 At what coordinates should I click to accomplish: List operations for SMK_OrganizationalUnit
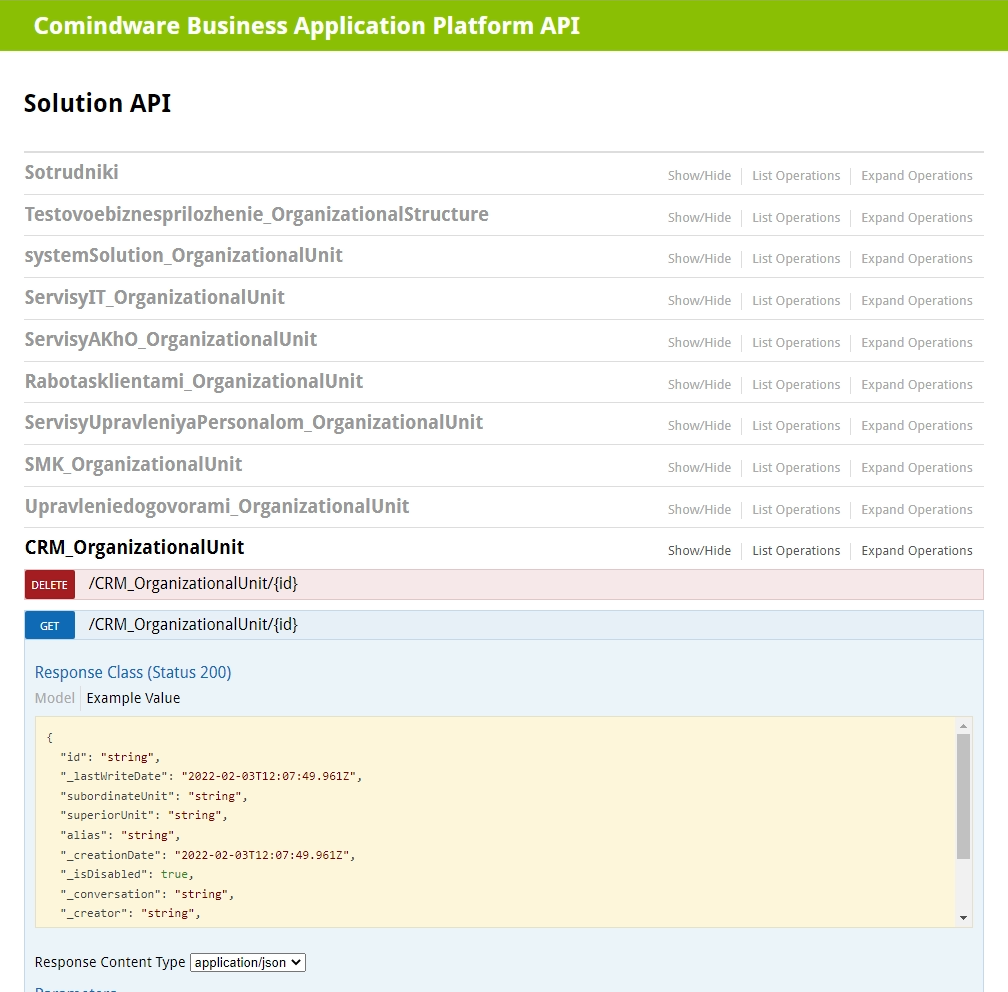(796, 467)
